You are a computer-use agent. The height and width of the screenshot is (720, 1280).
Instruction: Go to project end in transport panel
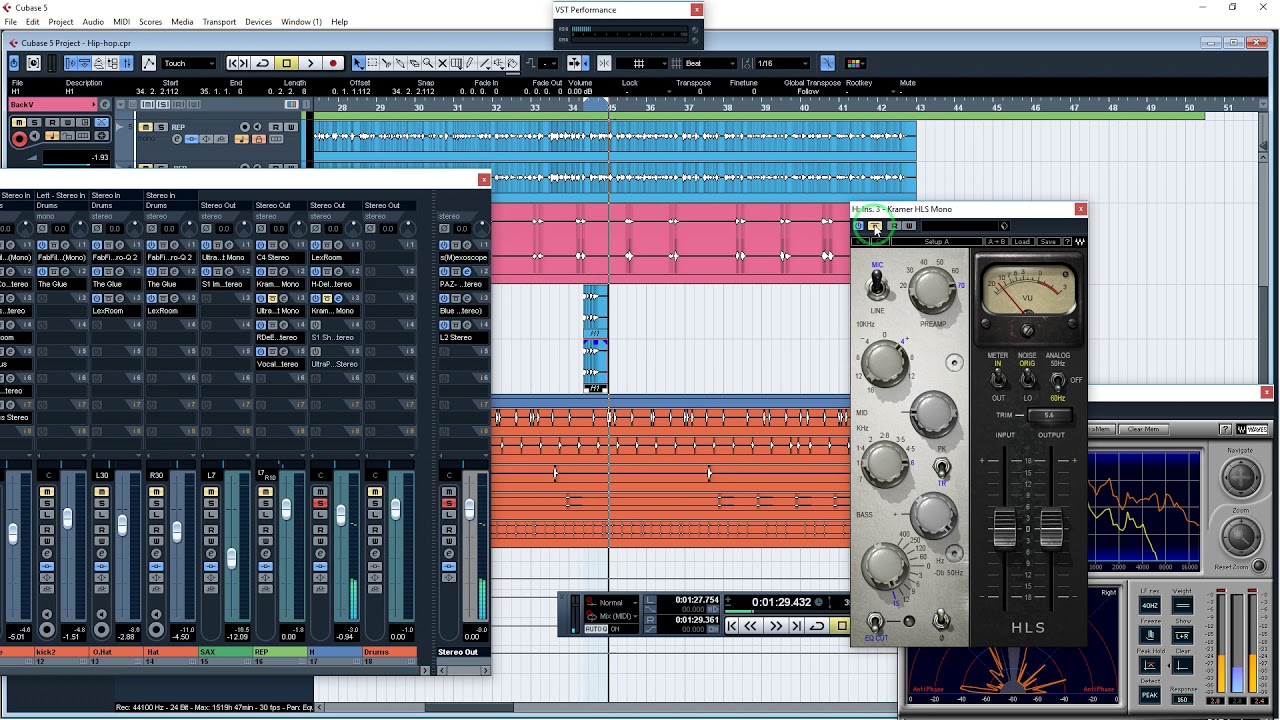[796, 626]
